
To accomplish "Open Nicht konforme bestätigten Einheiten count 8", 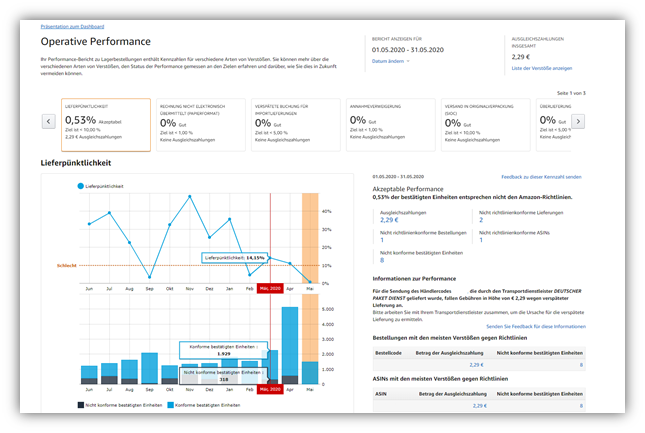I will (382, 260).
